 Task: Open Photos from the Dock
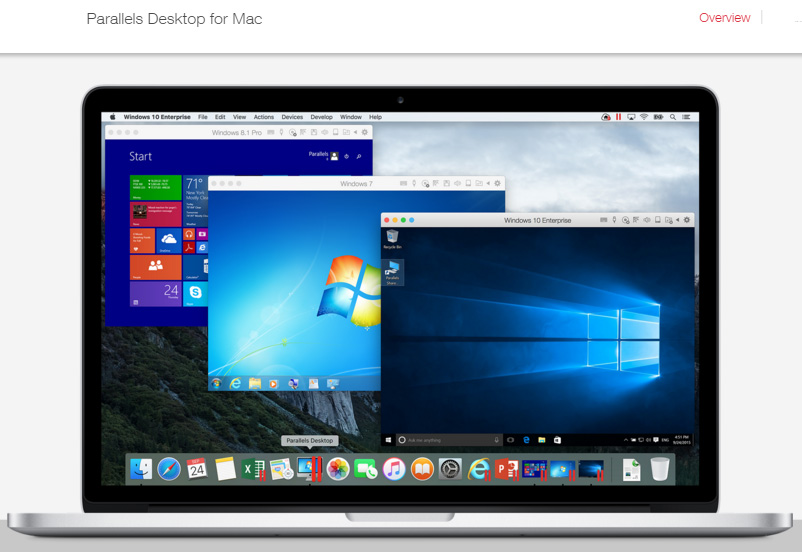(x=338, y=469)
